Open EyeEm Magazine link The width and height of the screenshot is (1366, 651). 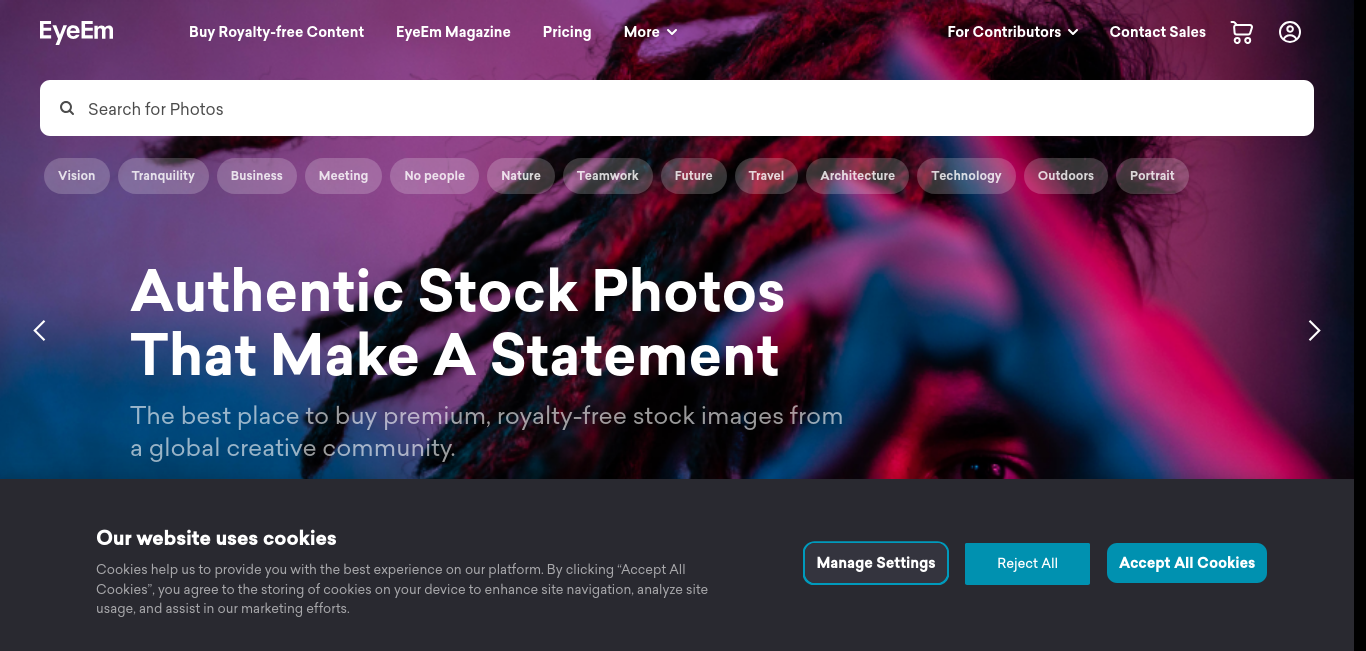[453, 32]
